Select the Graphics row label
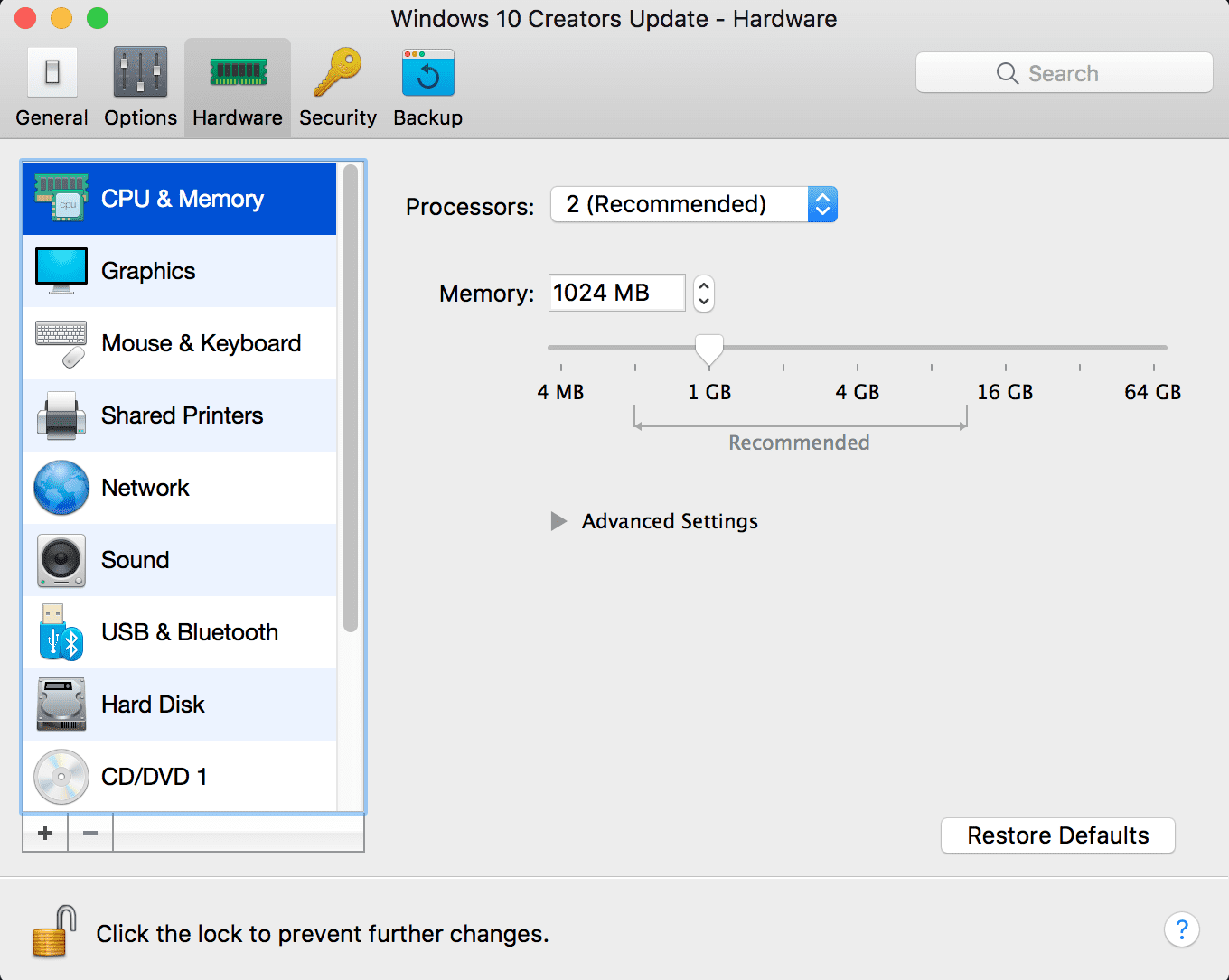Viewport: 1229px width, 980px height. (148, 271)
